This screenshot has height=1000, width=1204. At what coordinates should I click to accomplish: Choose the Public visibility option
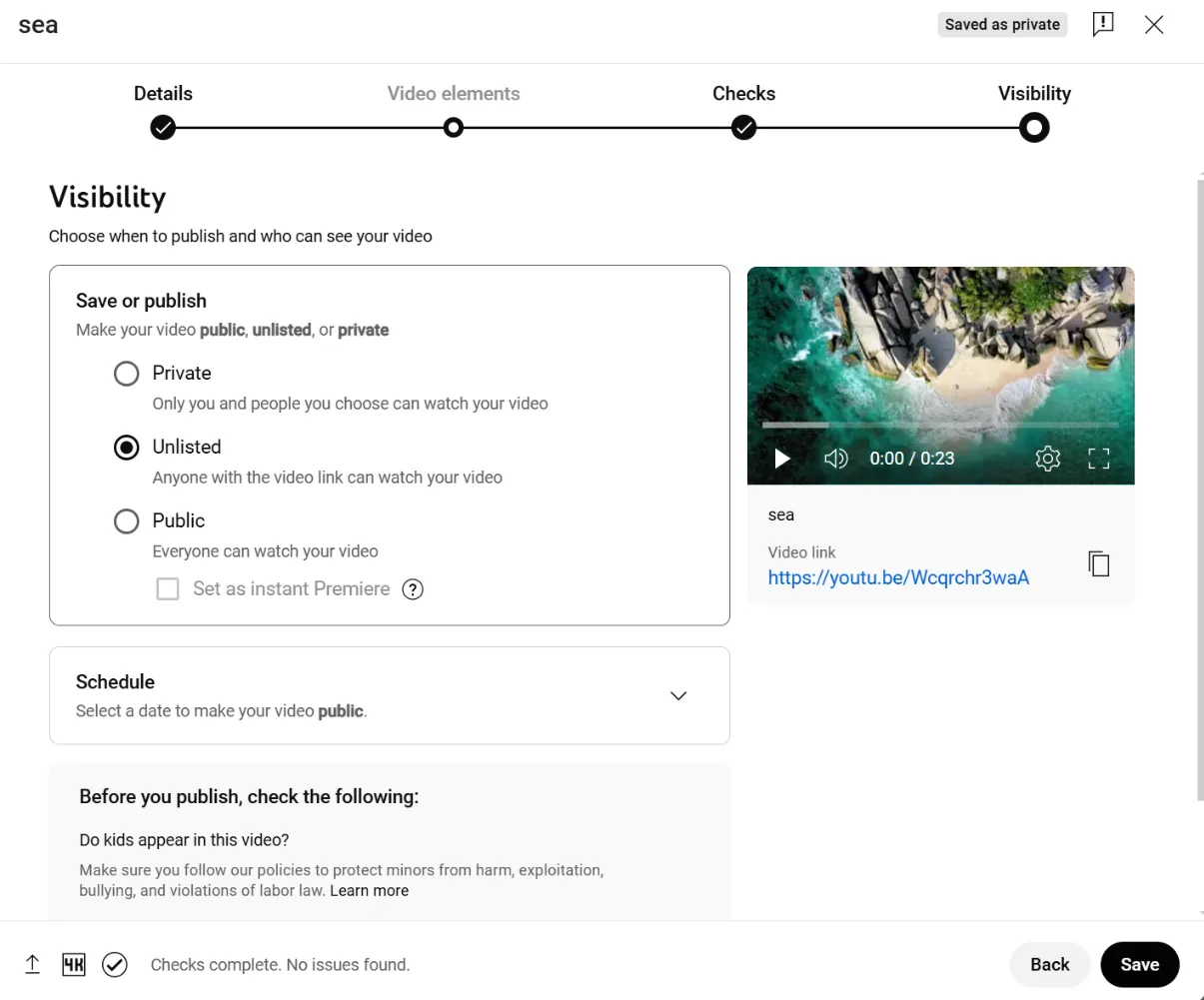tap(127, 521)
